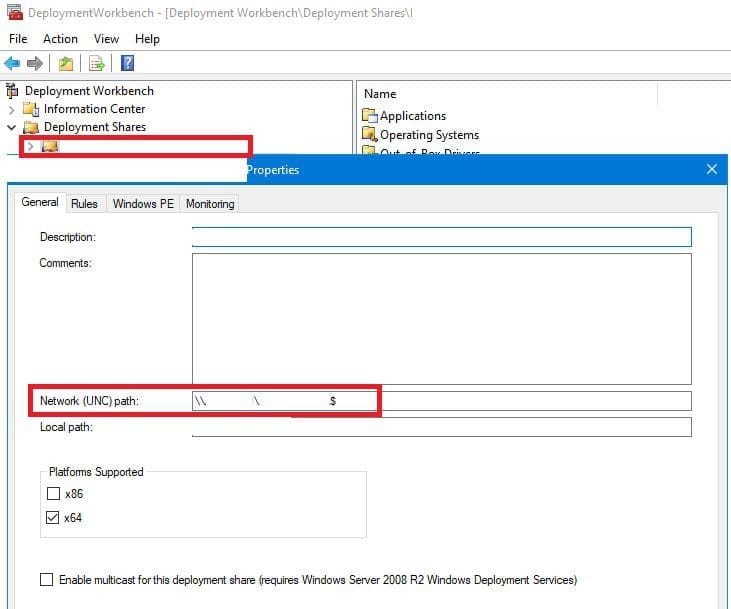Select the Operating Systems folder icon
731x609 pixels.
pos(370,134)
